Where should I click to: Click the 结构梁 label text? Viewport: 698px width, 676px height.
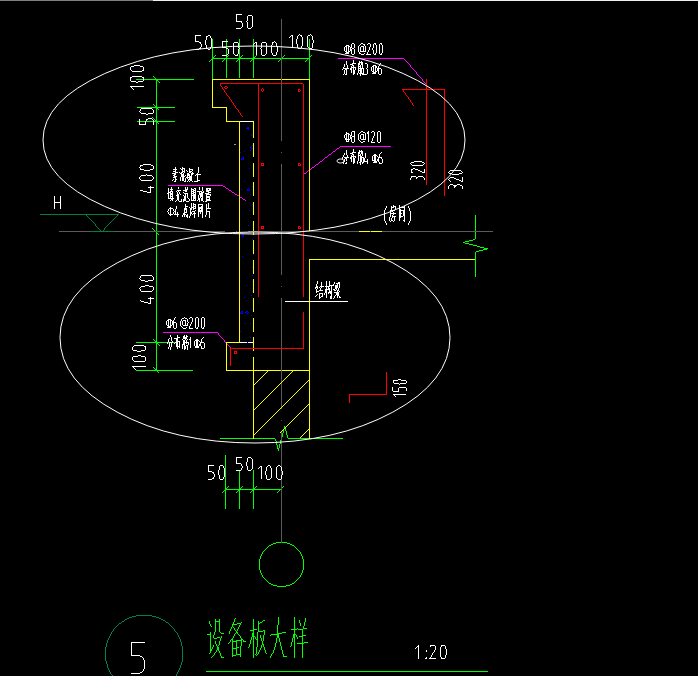(328, 292)
